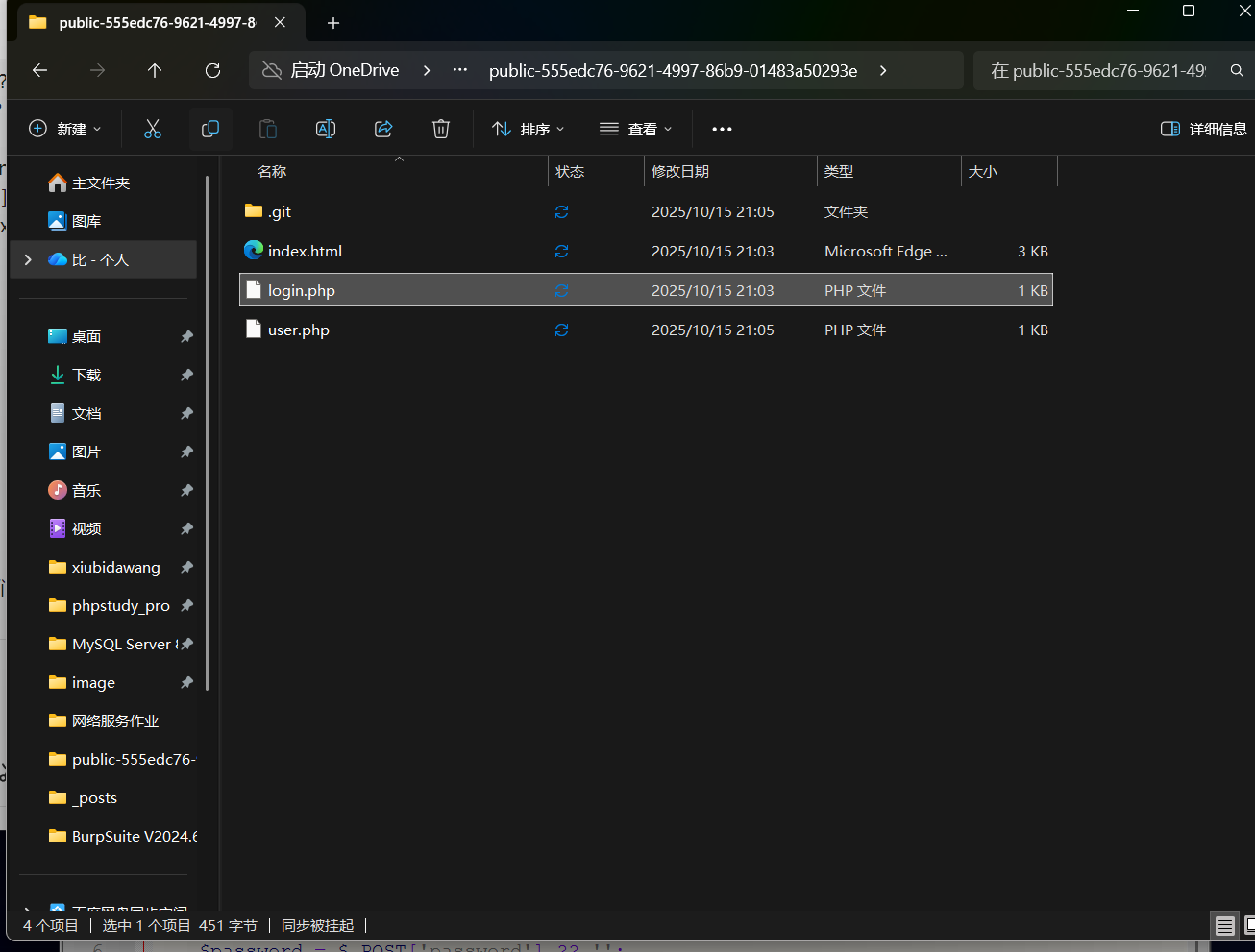Viewport: 1255px width, 952px height.
Task: Open the three-dot more options menu
Action: pos(722,129)
